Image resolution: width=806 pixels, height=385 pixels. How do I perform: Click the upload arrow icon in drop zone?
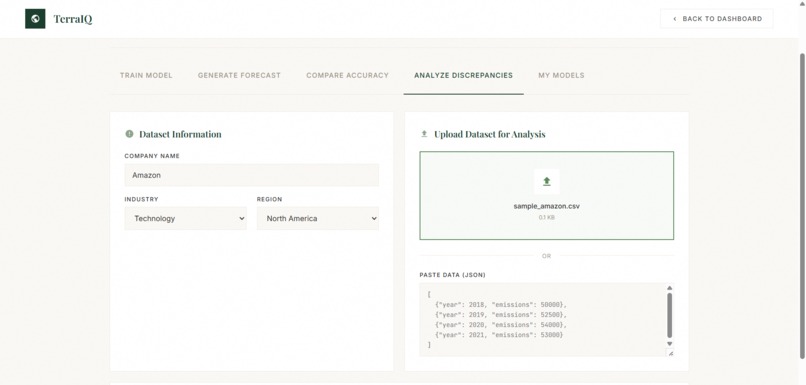546,181
